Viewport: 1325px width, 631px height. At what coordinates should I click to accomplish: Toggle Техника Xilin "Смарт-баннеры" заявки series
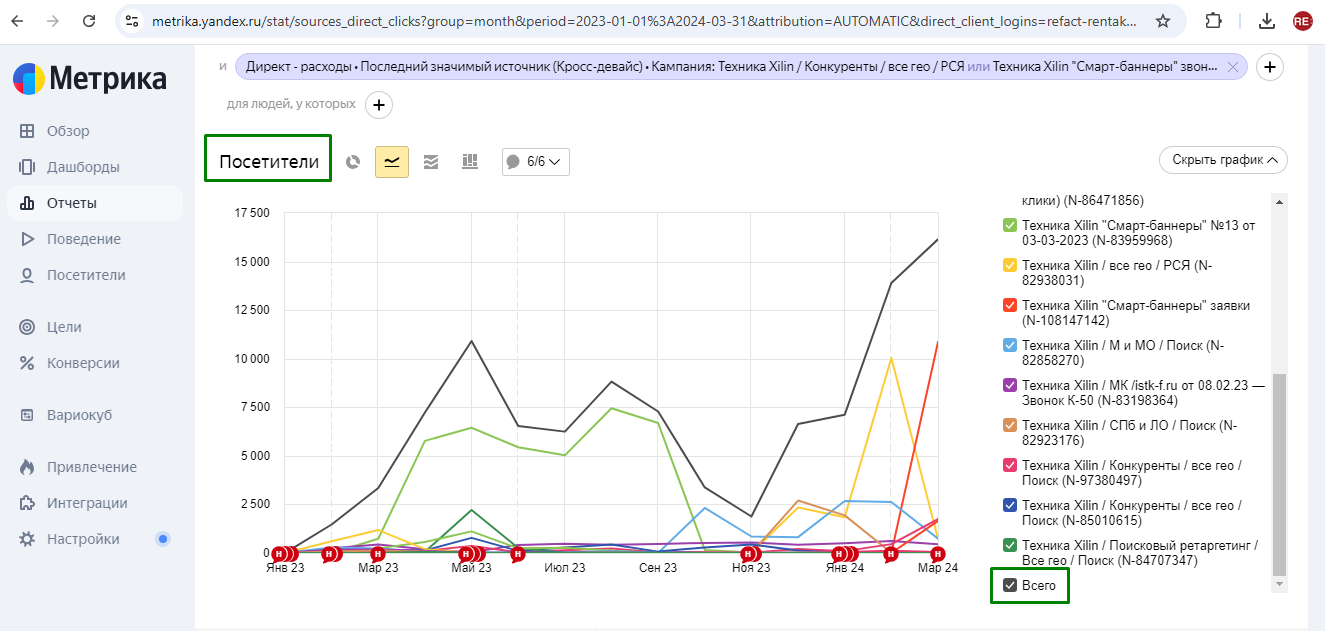[1010, 305]
